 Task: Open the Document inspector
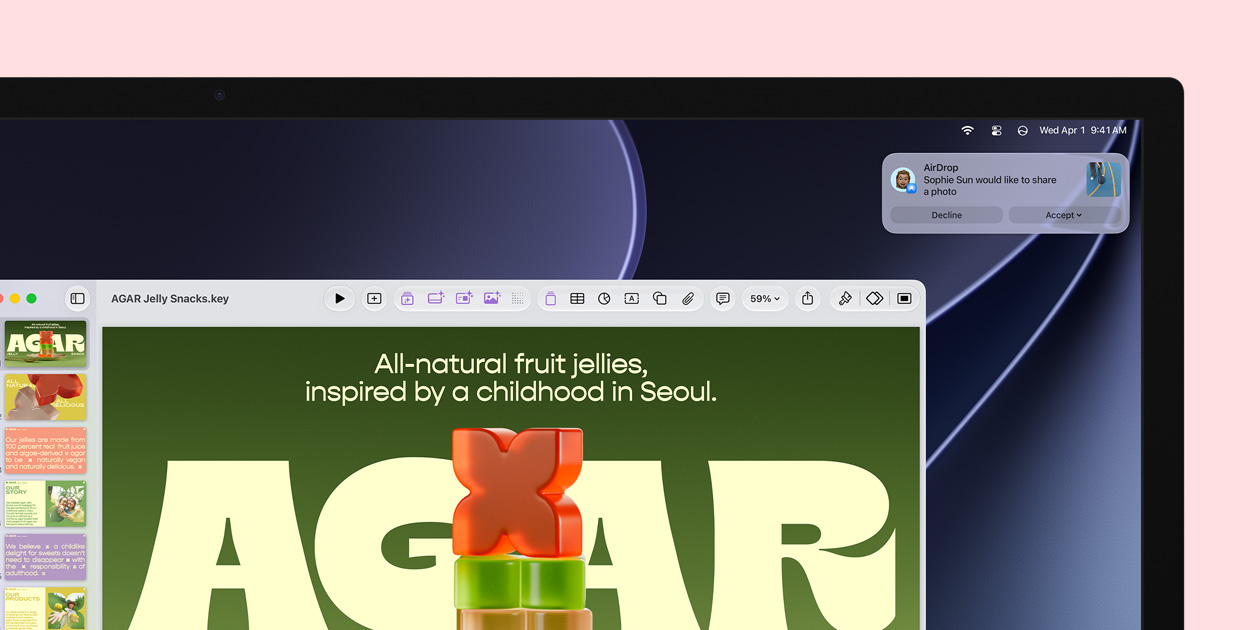(904, 299)
